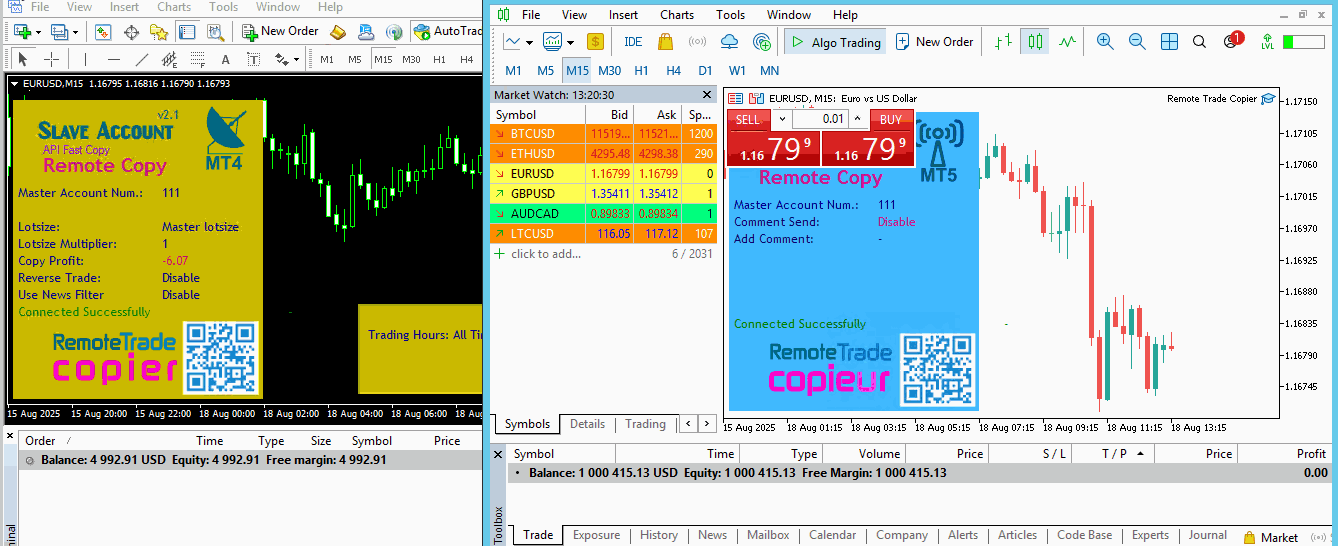The image size is (1338, 546).
Task: Select the MT4 vertical line tool
Action: click(x=85, y=59)
